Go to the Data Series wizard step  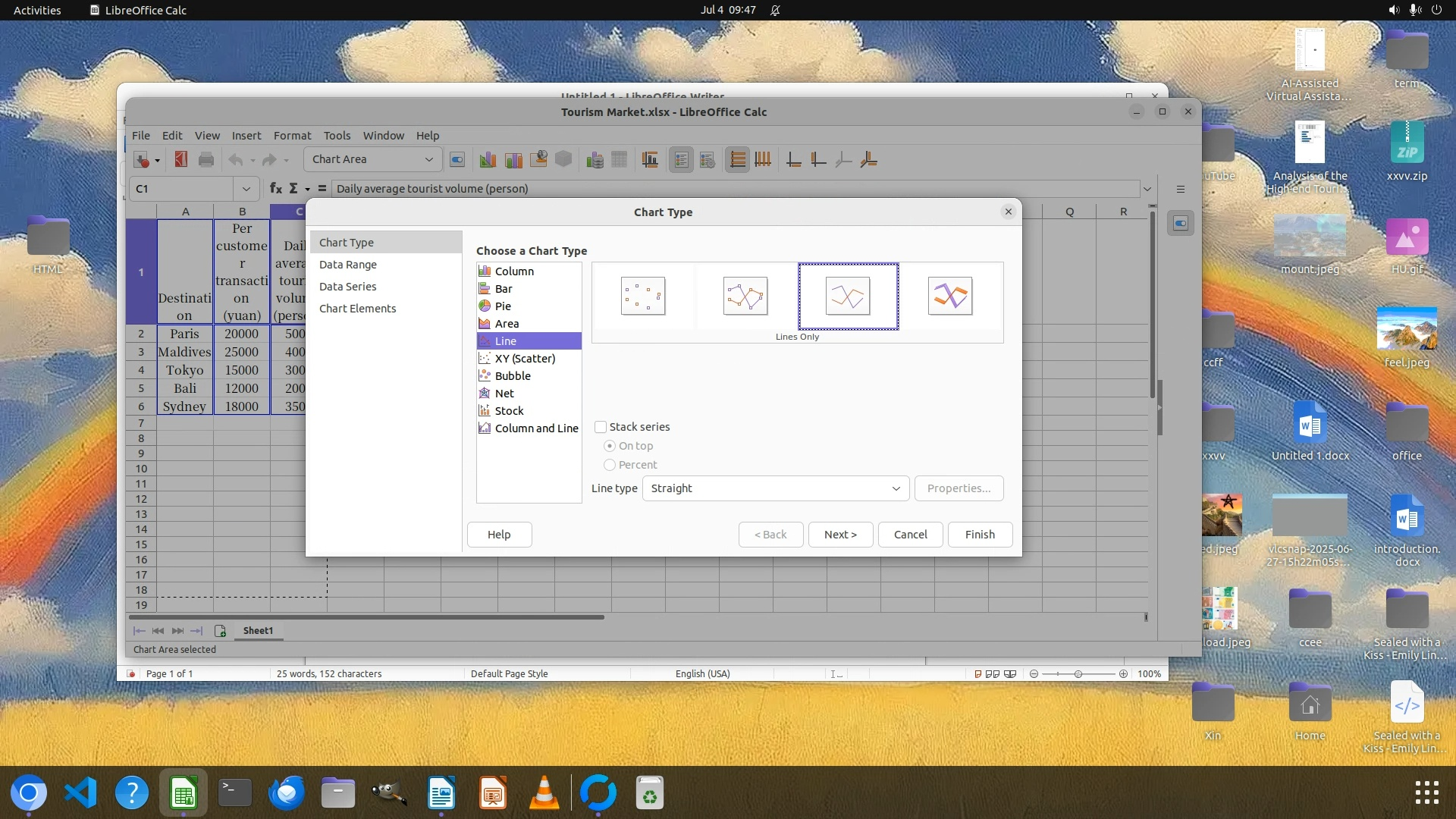pyautogui.click(x=347, y=287)
